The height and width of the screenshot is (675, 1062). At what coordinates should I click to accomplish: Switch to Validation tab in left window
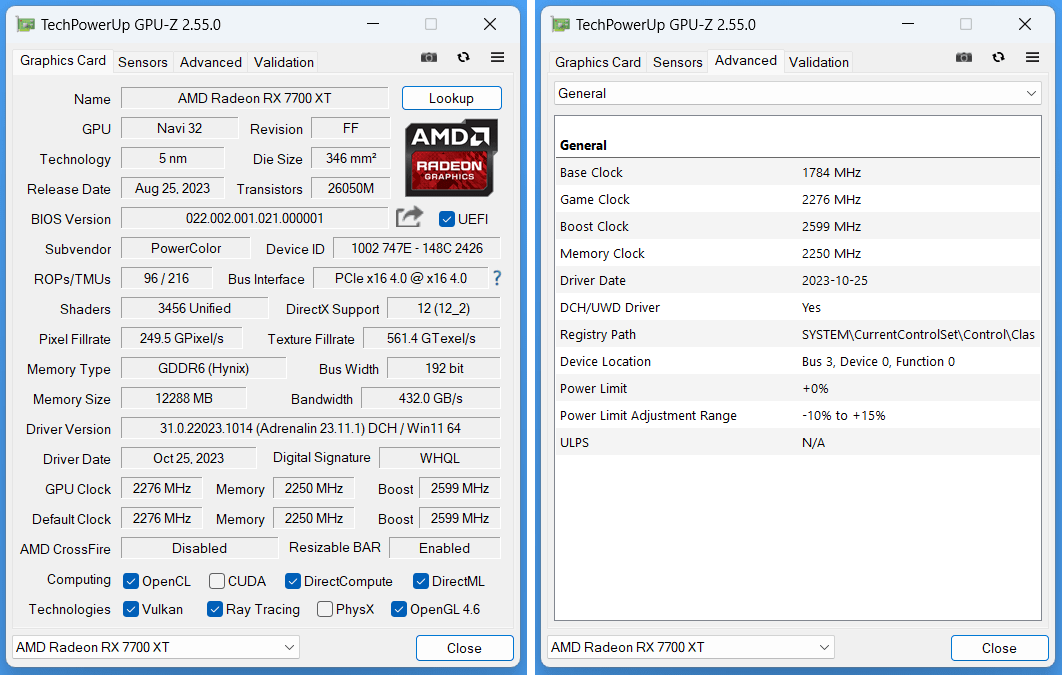pos(283,62)
